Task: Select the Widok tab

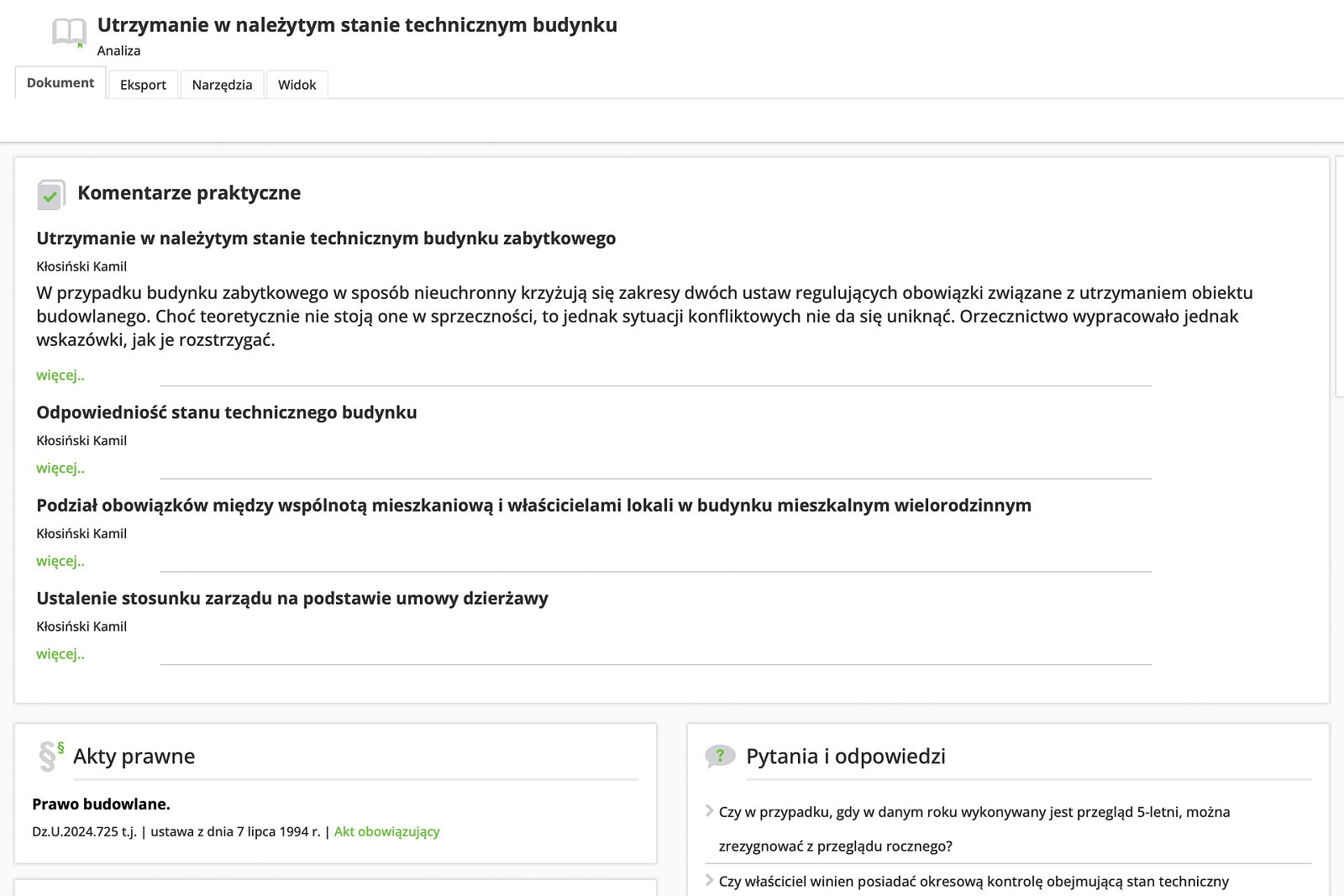Action: click(x=297, y=85)
